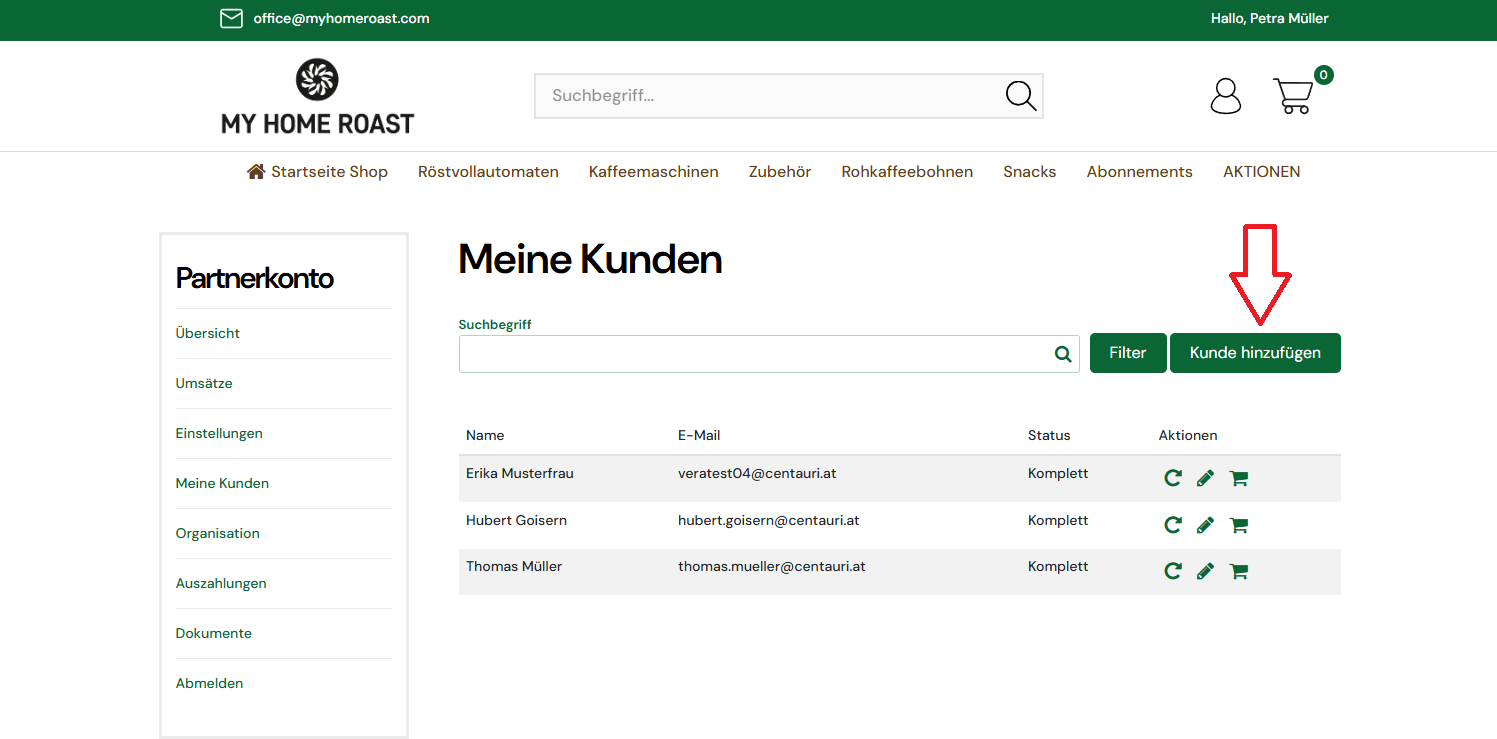
Task: Click the Partnerkonto sidebar heading
Action: pyautogui.click(x=255, y=278)
